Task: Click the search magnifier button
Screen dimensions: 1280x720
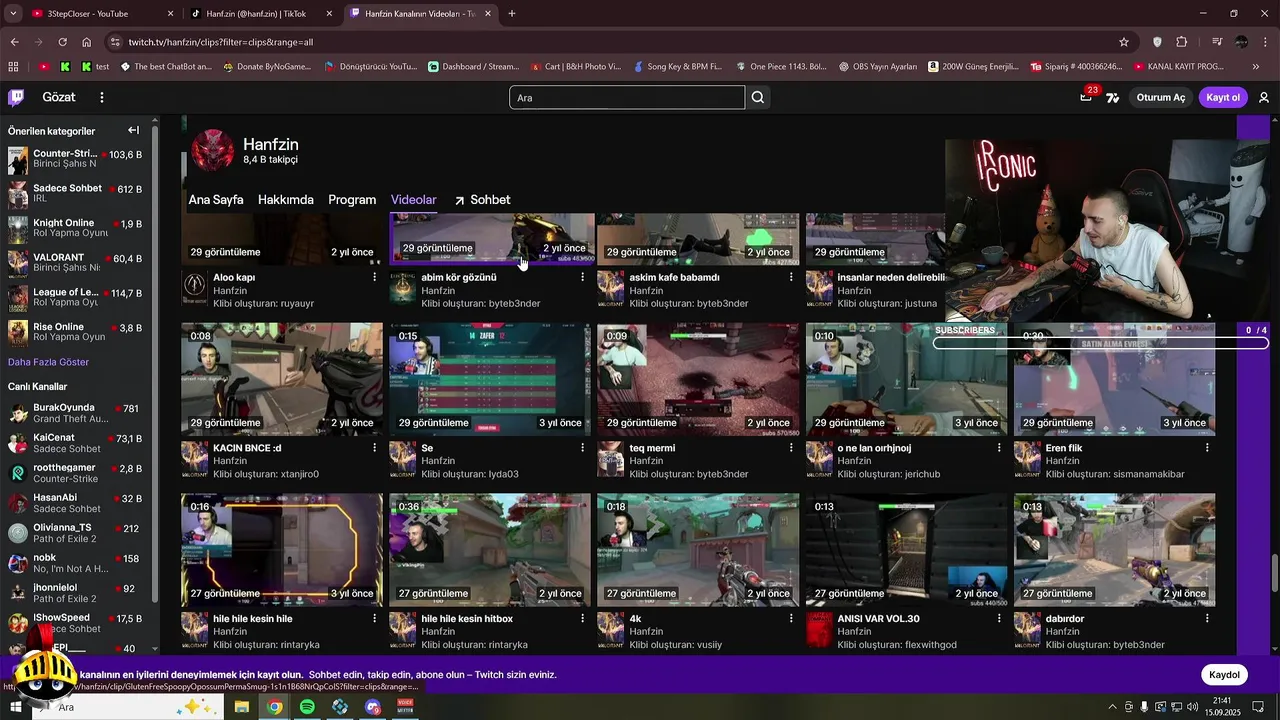Action: (x=758, y=97)
